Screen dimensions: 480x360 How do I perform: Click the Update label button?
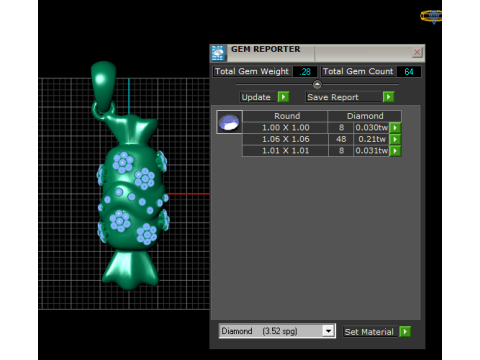pyautogui.click(x=258, y=97)
